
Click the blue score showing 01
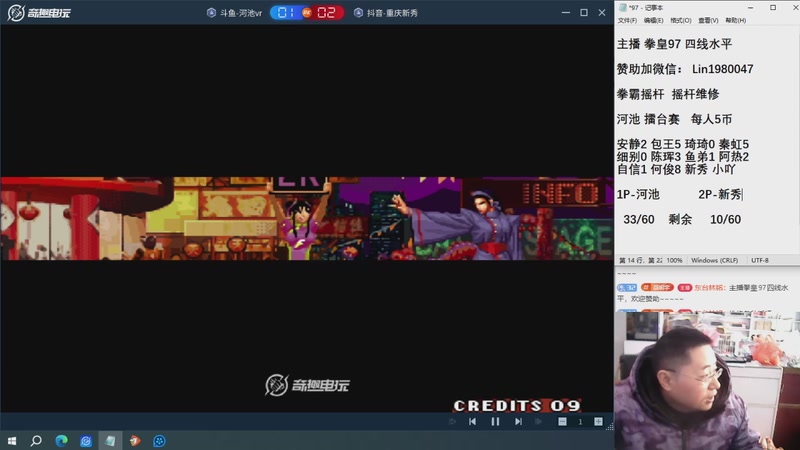(286, 13)
